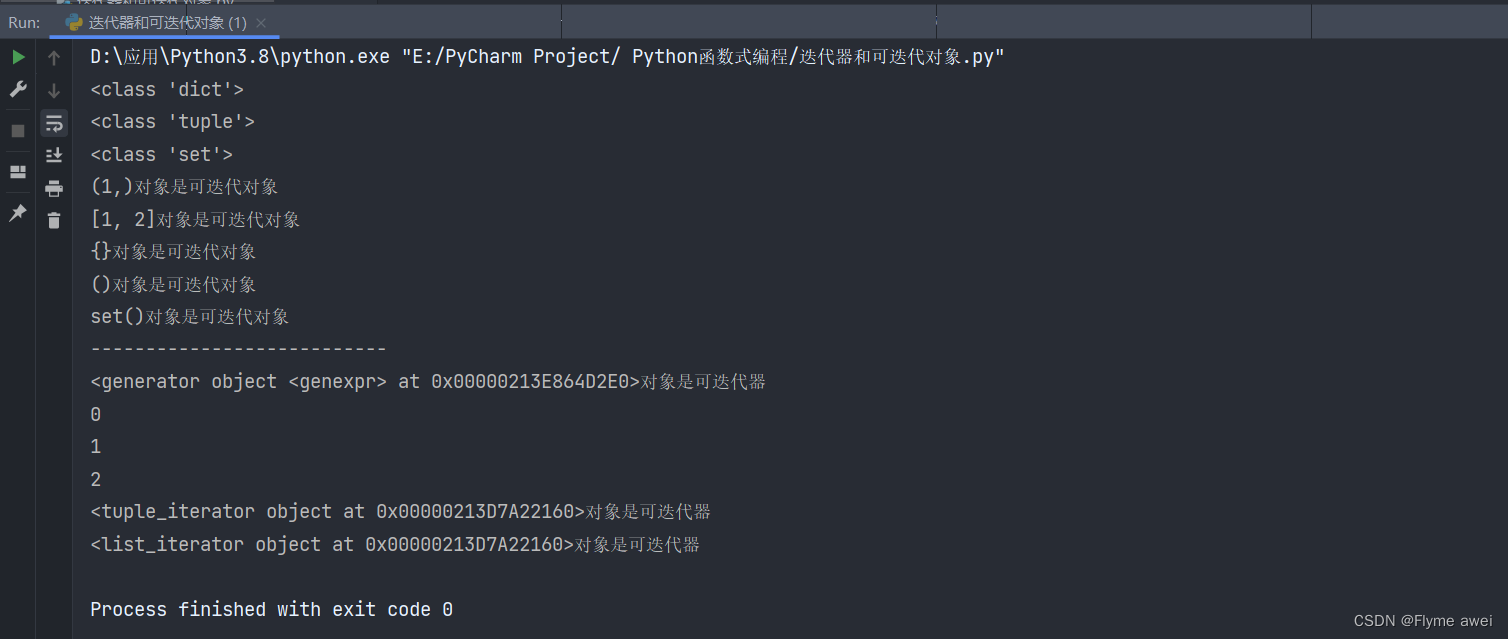Open run configuration wrench icon

(18, 90)
